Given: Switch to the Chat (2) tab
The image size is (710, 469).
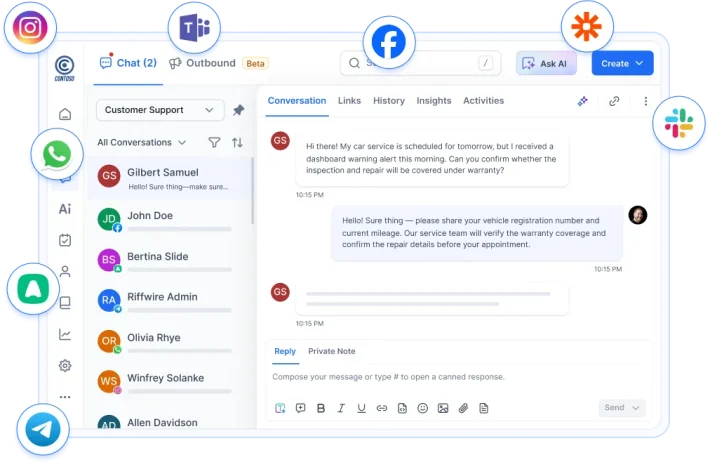Looking at the screenshot, I should click(x=128, y=63).
